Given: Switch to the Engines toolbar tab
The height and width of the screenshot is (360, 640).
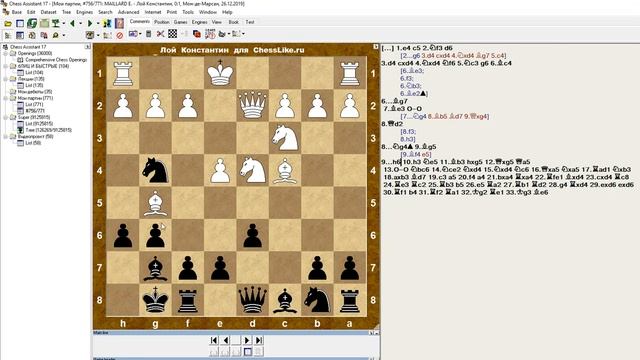Looking at the screenshot, I should tap(199, 22).
